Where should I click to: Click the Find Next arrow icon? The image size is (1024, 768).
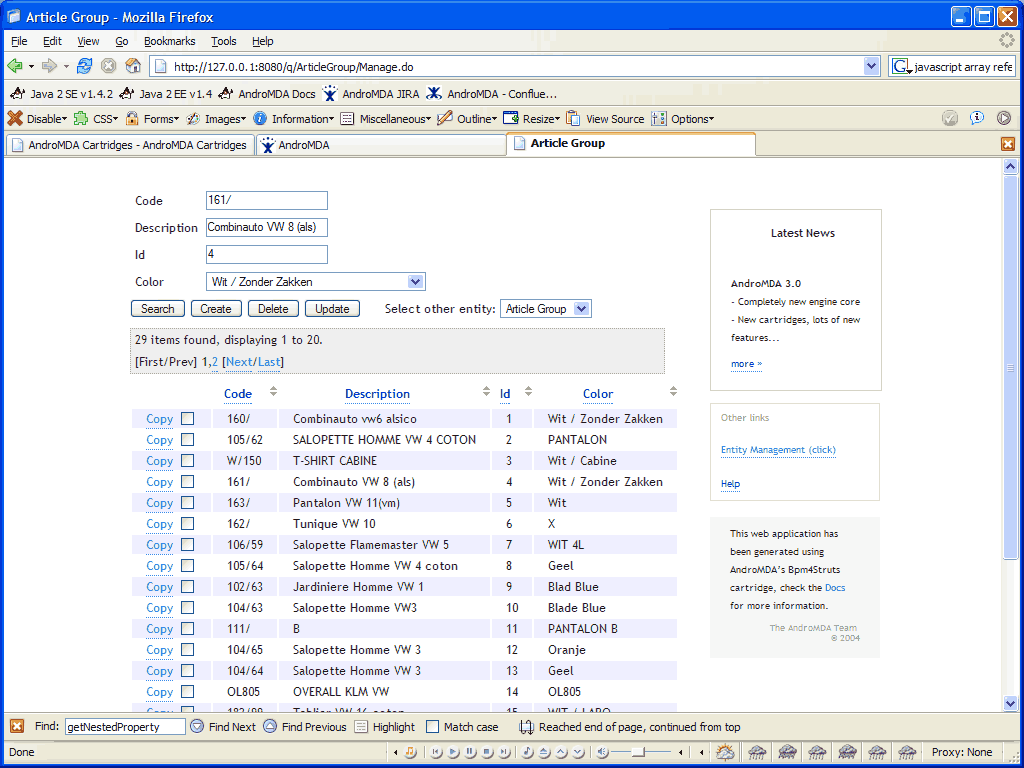click(197, 727)
